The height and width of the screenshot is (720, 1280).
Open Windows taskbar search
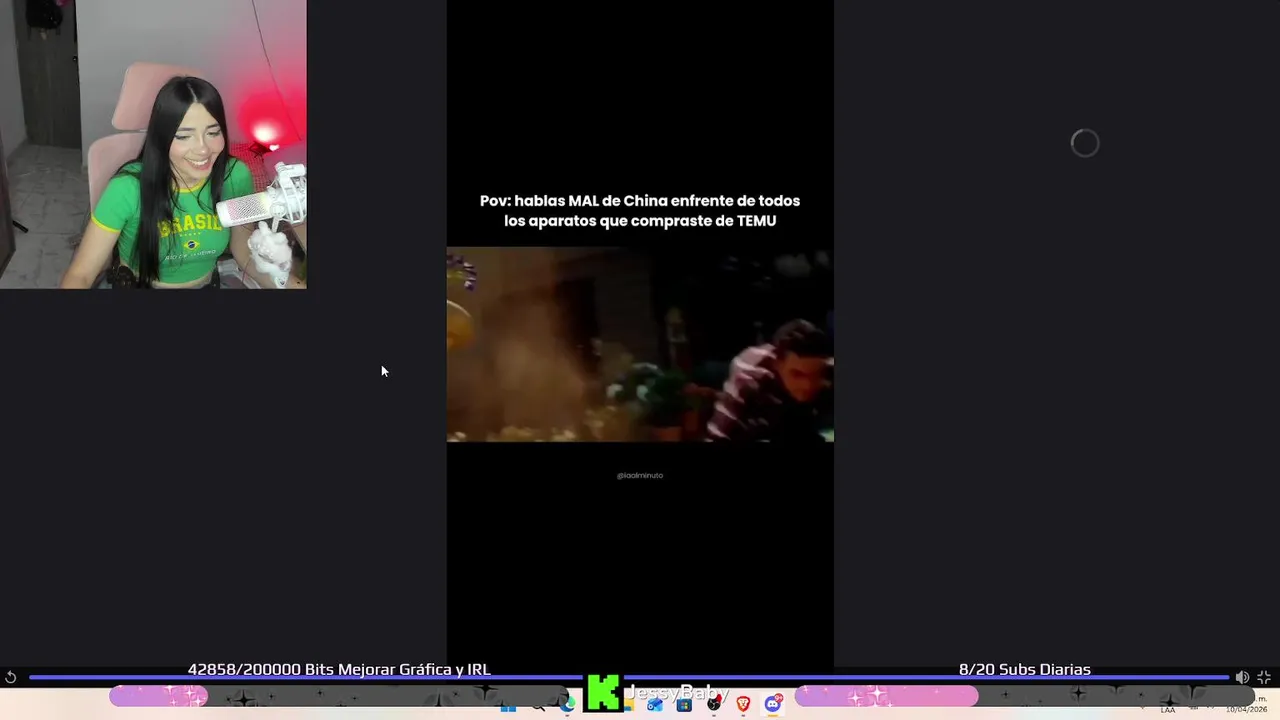(x=539, y=707)
